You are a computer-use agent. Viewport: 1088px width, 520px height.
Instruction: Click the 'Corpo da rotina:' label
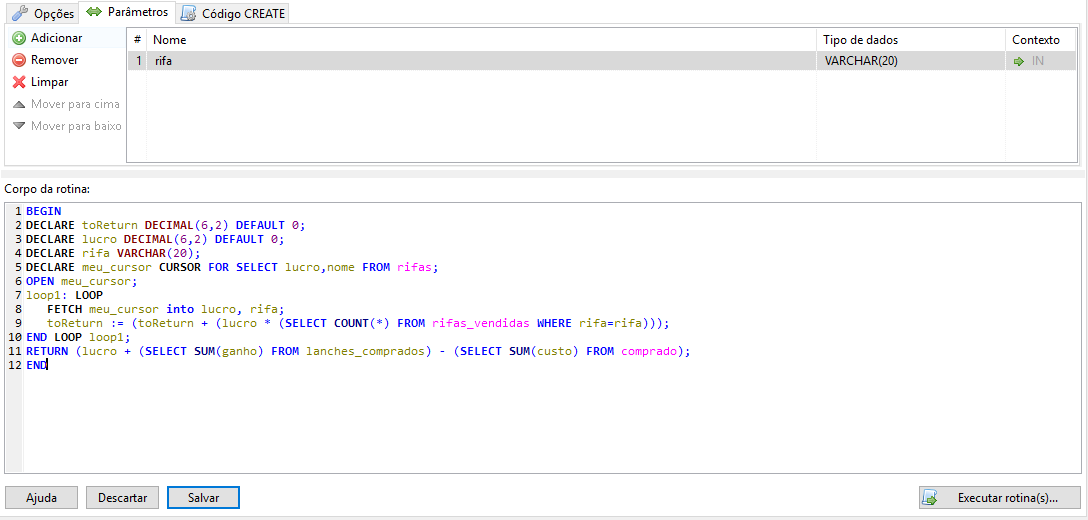coord(48,188)
